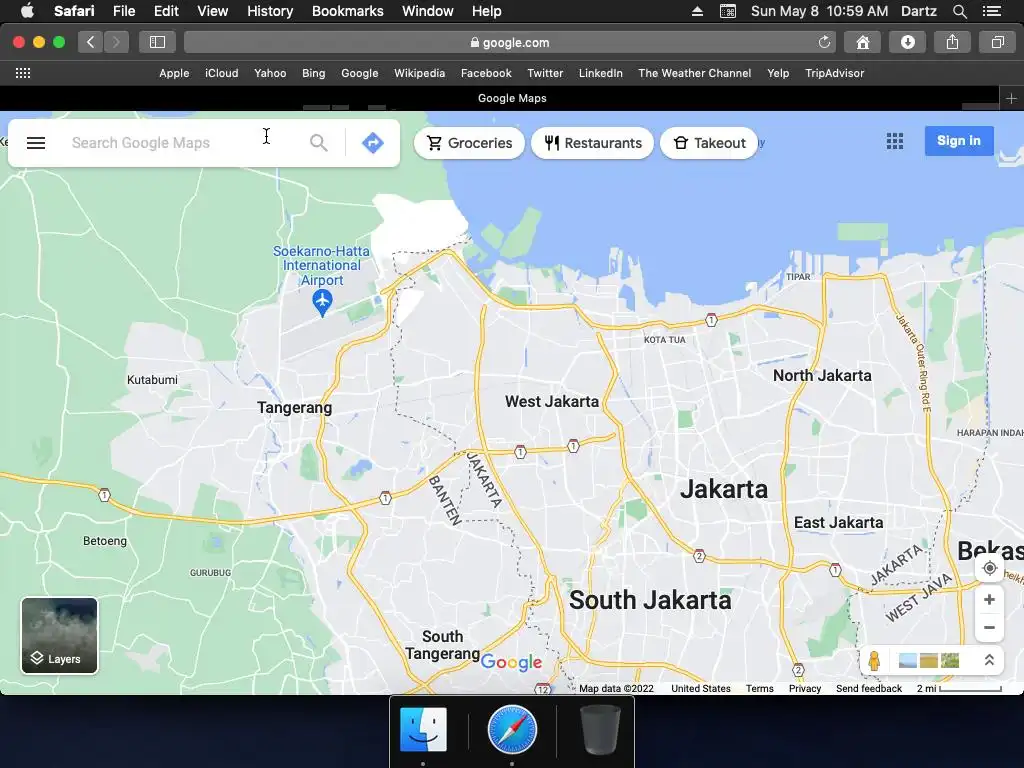Image resolution: width=1024 pixels, height=768 pixels.
Task: Open the File menu
Action: click(x=123, y=11)
